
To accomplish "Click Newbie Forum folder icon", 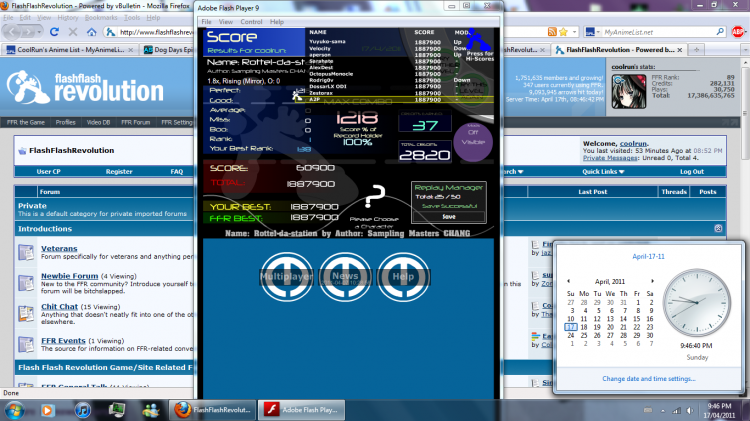I will pyautogui.click(x=26, y=282).
